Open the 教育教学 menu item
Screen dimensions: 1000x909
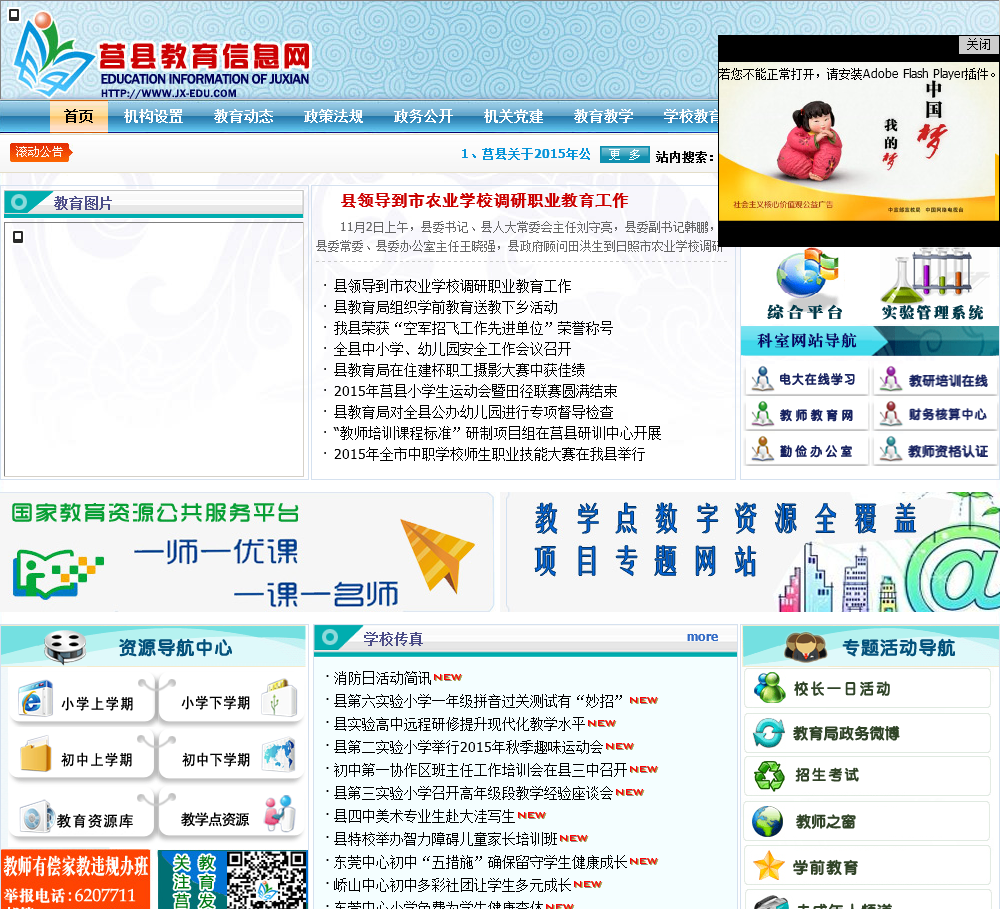tap(603, 116)
